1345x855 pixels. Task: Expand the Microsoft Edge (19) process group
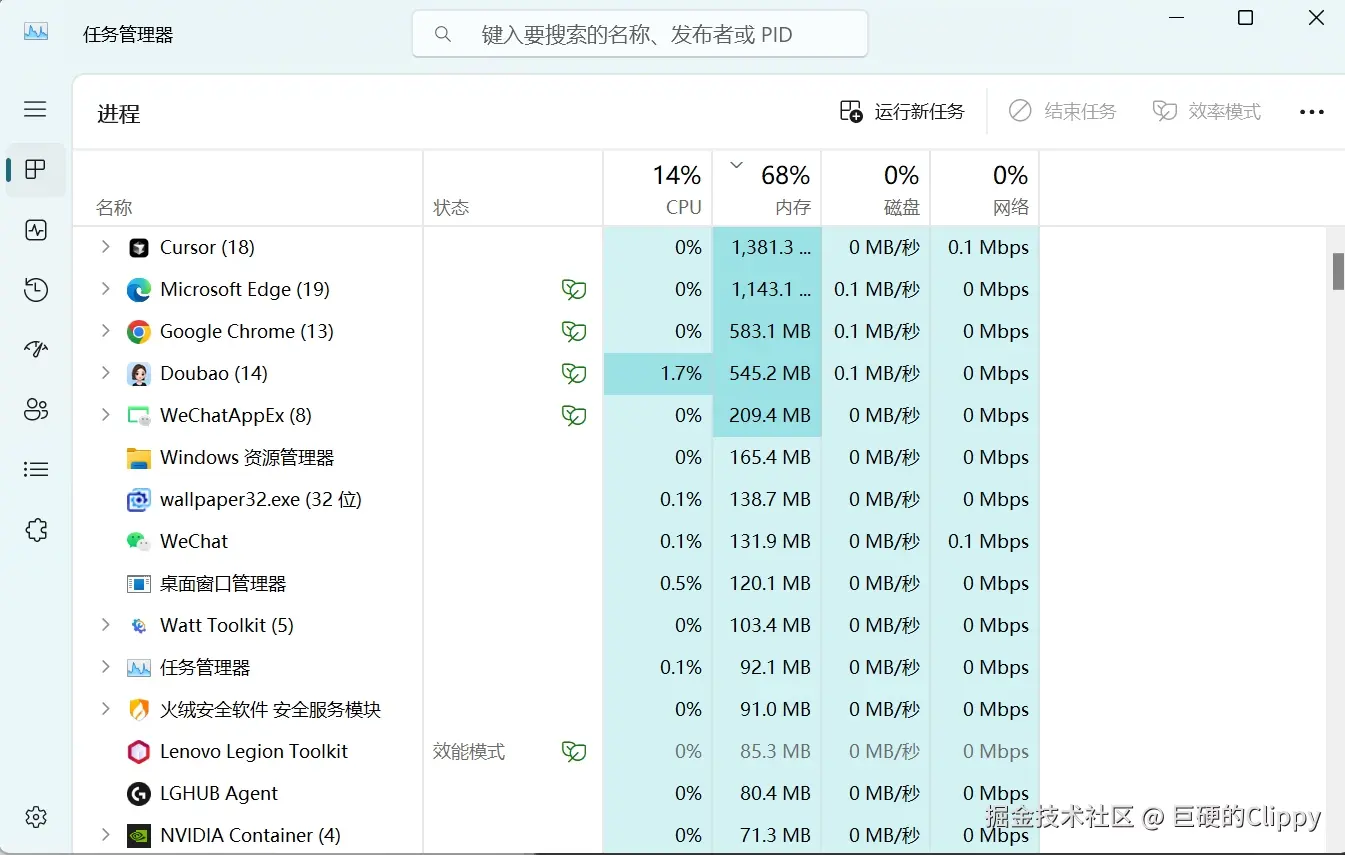coord(106,289)
